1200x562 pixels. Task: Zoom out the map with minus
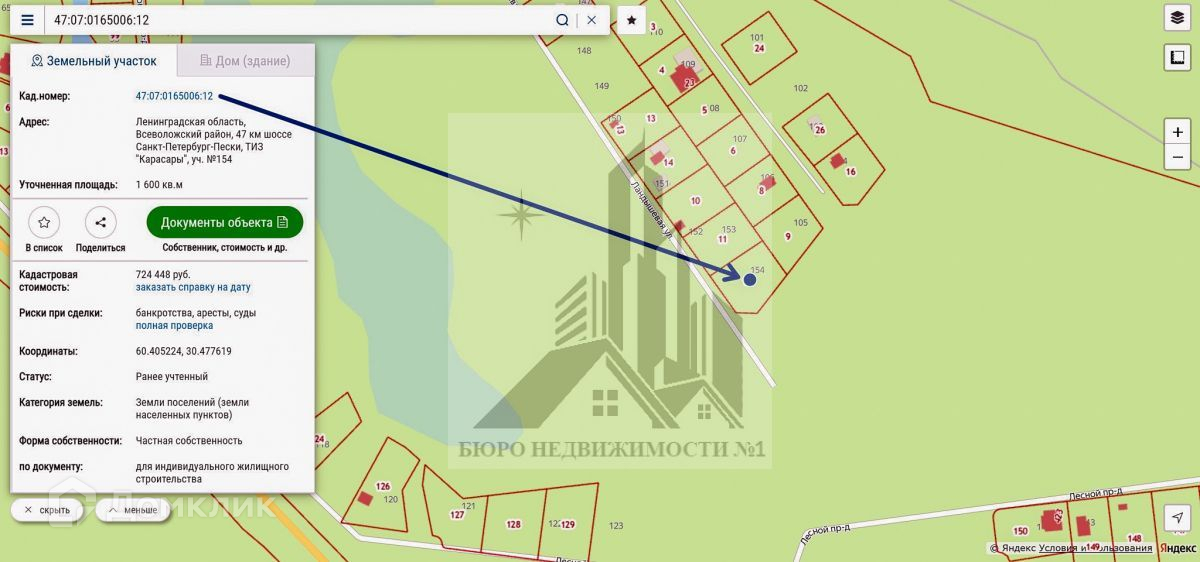(1177, 157)
